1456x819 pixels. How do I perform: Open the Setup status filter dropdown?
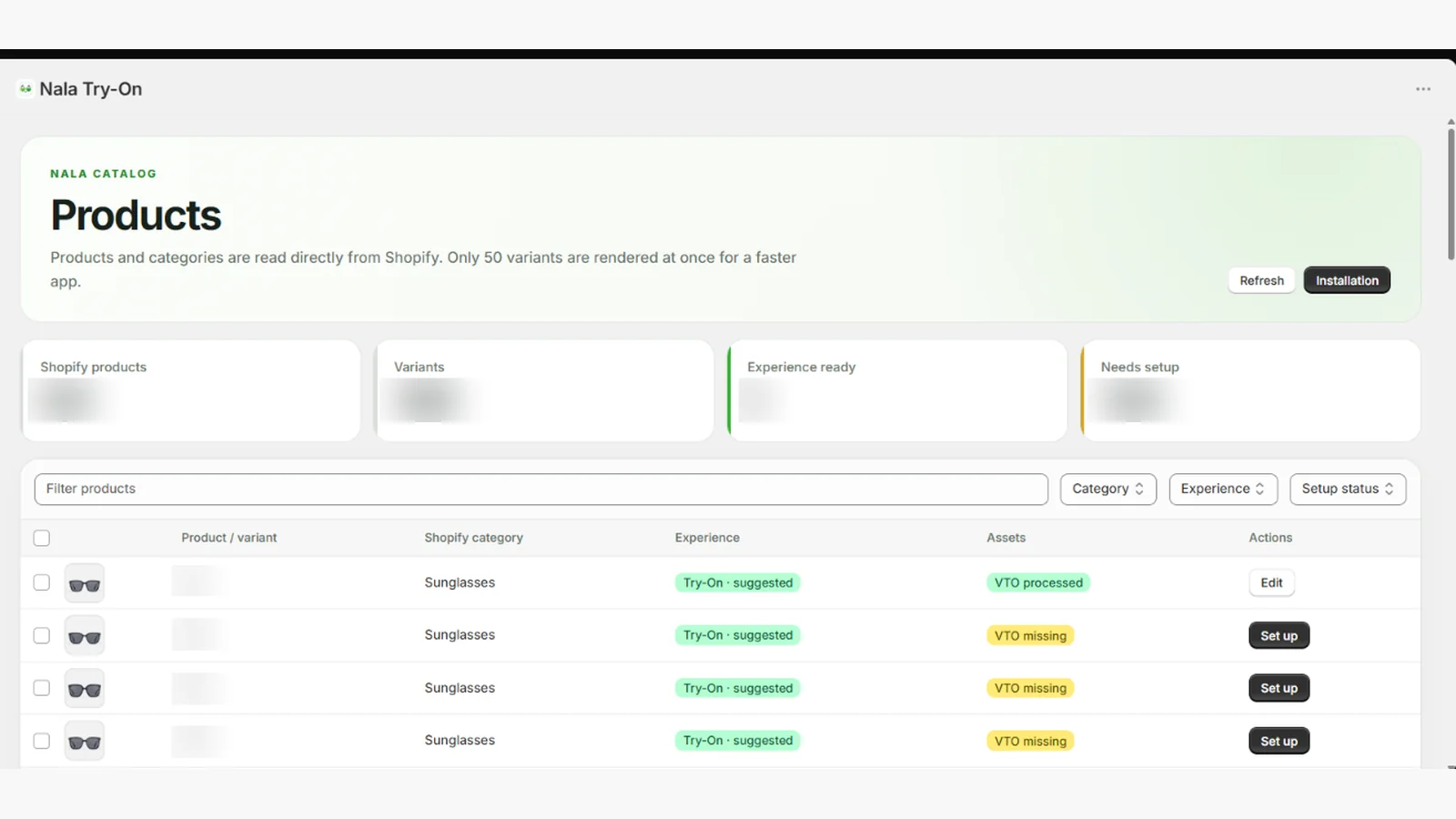pyautogui.click(x=1348, y=489)
